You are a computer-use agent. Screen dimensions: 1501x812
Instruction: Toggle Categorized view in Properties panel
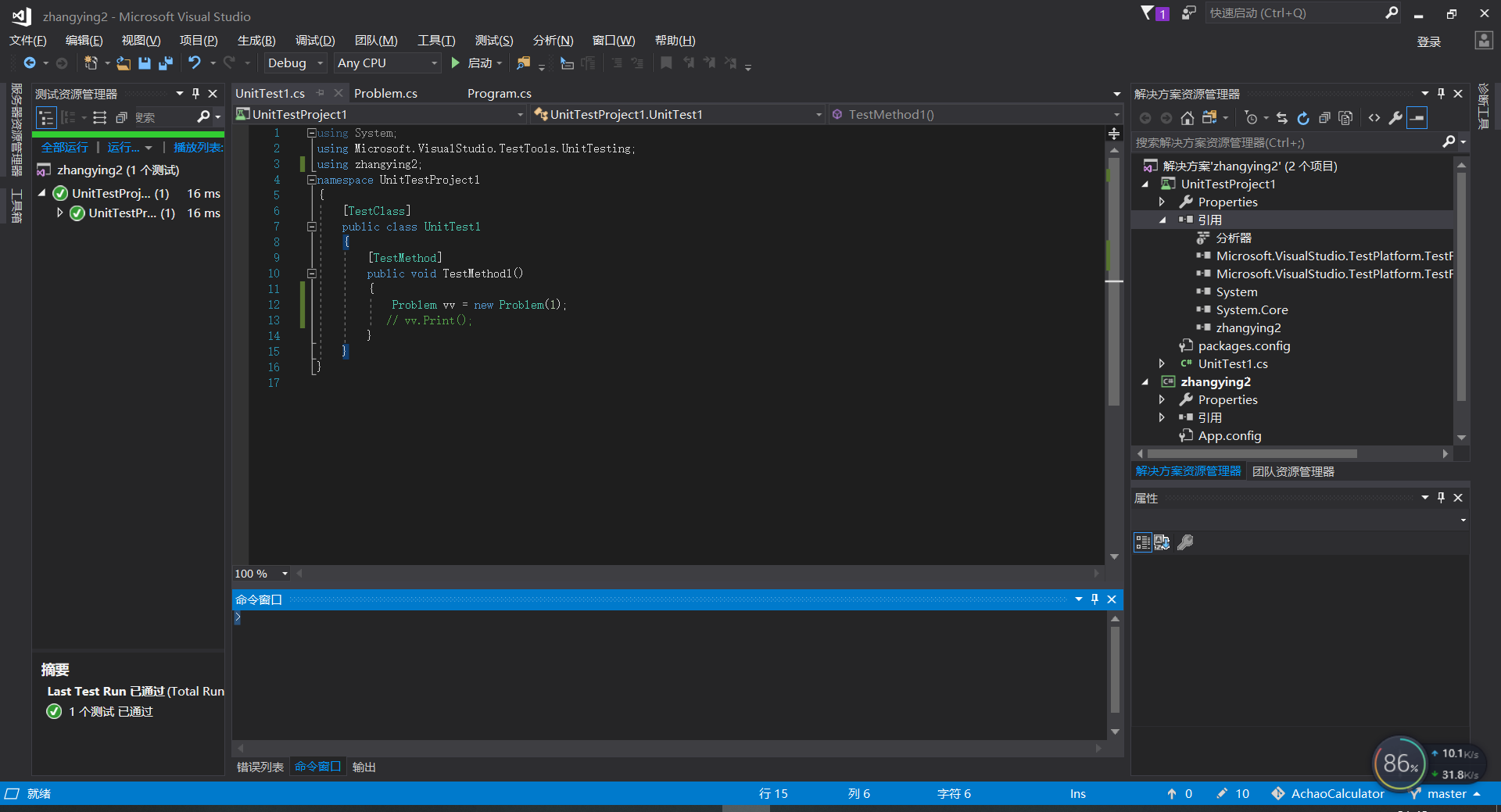coord(1142,542)
